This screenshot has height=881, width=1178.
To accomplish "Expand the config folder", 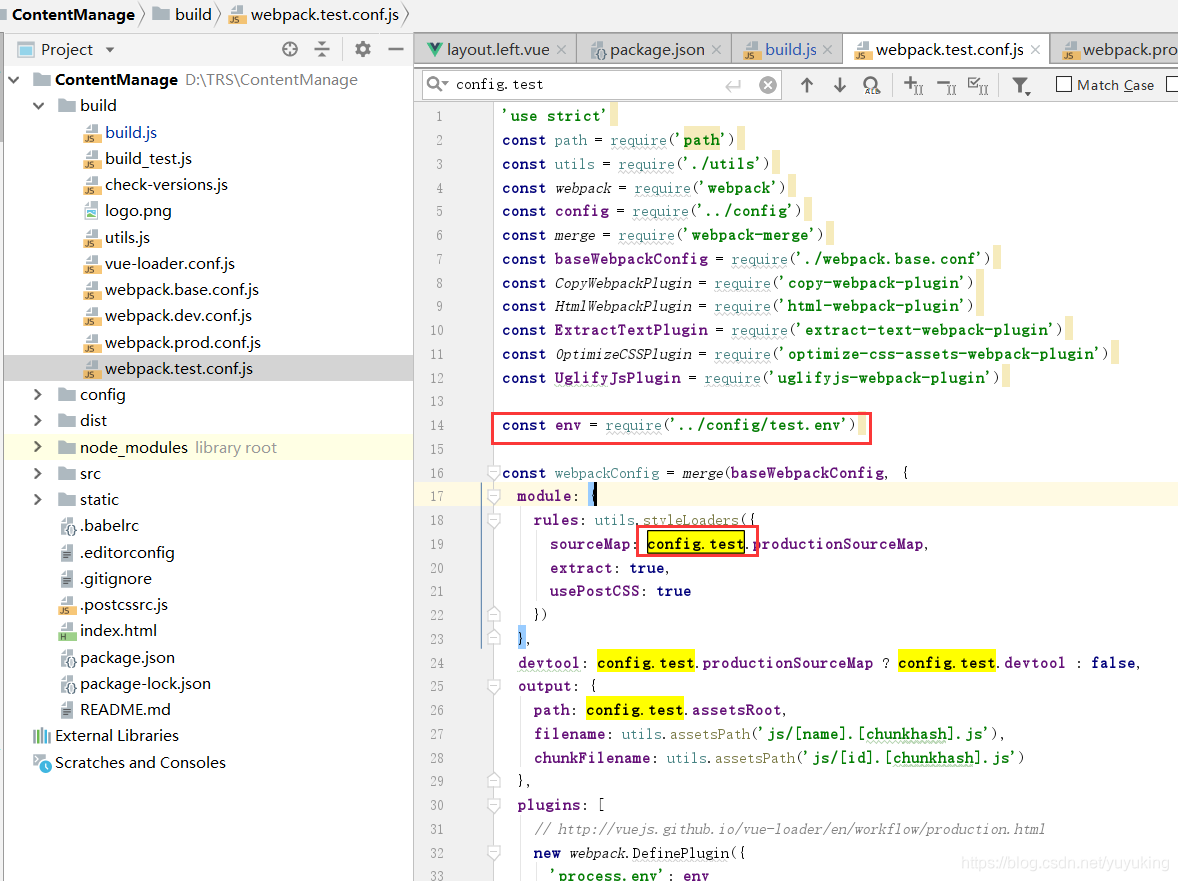I will 38,394.
